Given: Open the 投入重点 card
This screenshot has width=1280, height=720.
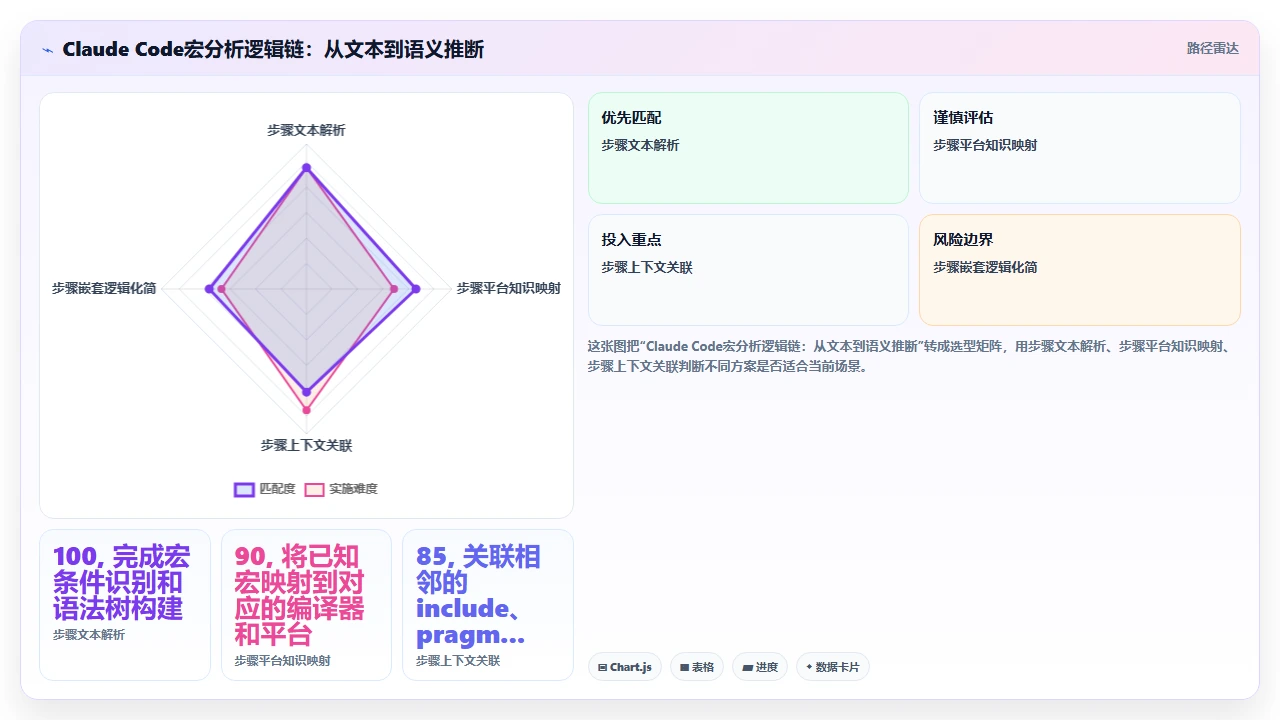Looking at the screenshot, I should [x=748, y=270].
